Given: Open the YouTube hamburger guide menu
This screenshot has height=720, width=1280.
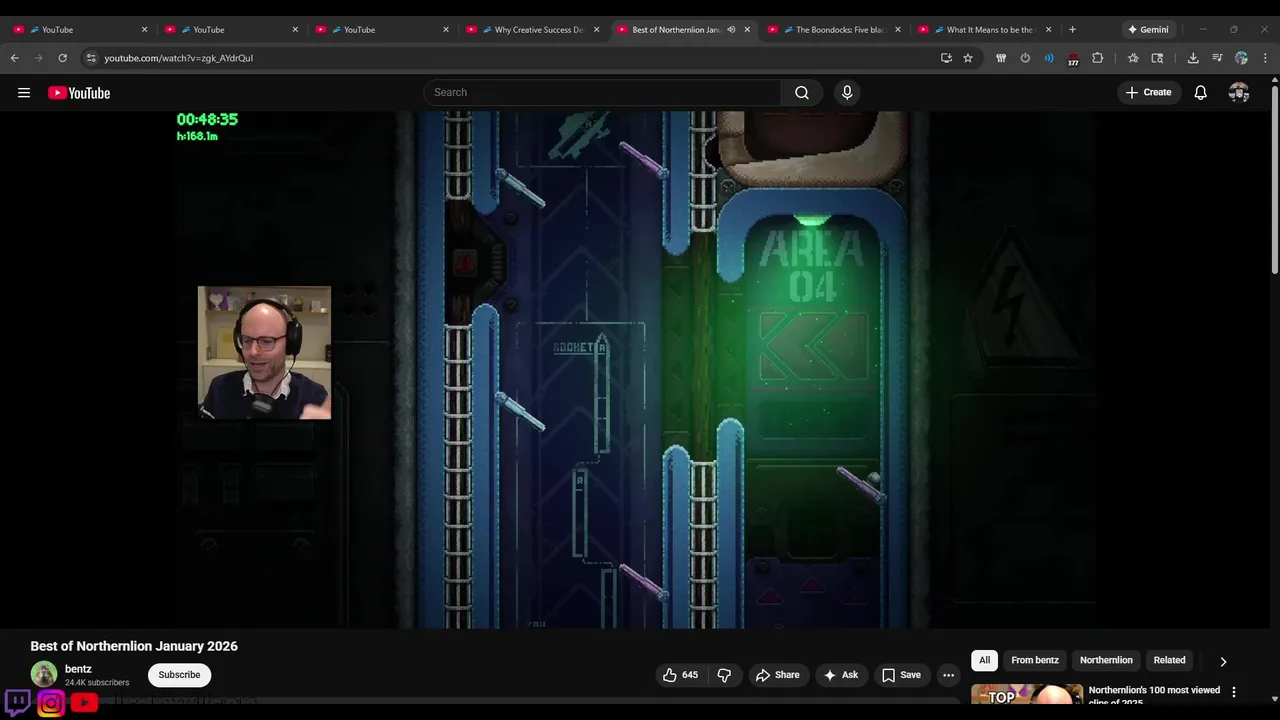Looking at the screenshot, I should (x=24, y=93).
